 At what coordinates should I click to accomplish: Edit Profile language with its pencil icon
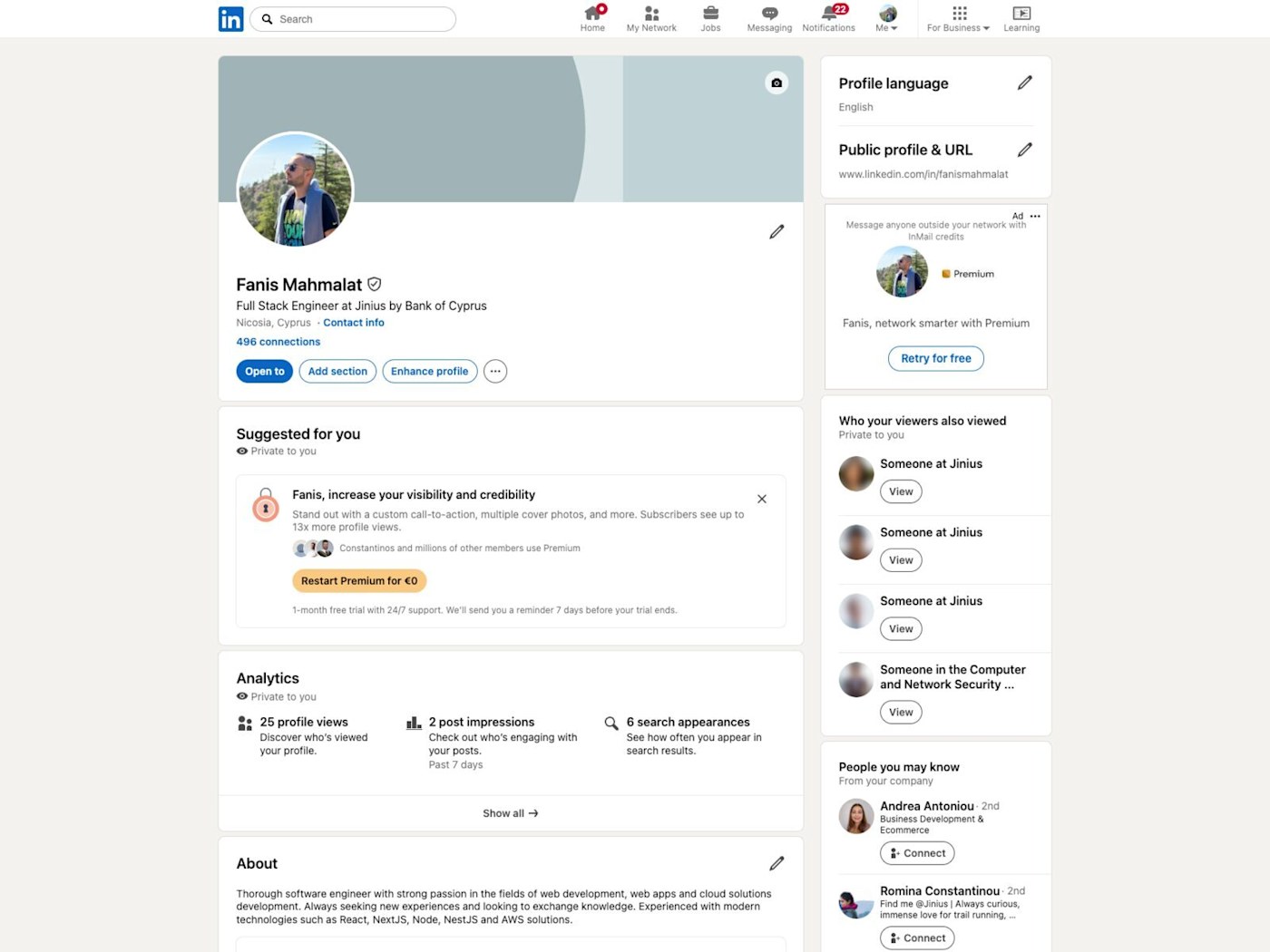point(1024,83)
